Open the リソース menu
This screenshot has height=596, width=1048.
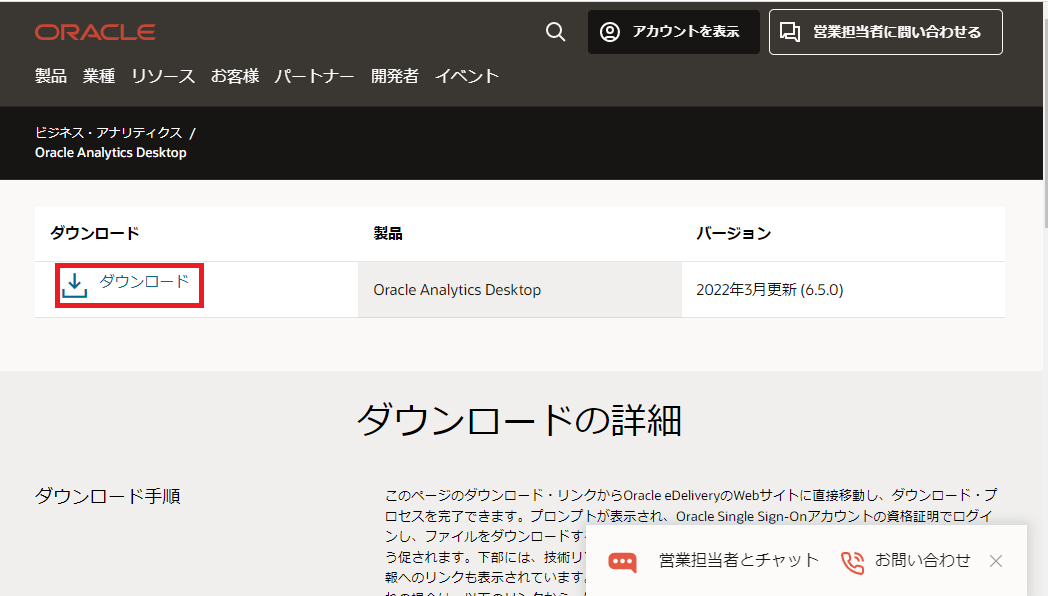click(x=162, y=75)
